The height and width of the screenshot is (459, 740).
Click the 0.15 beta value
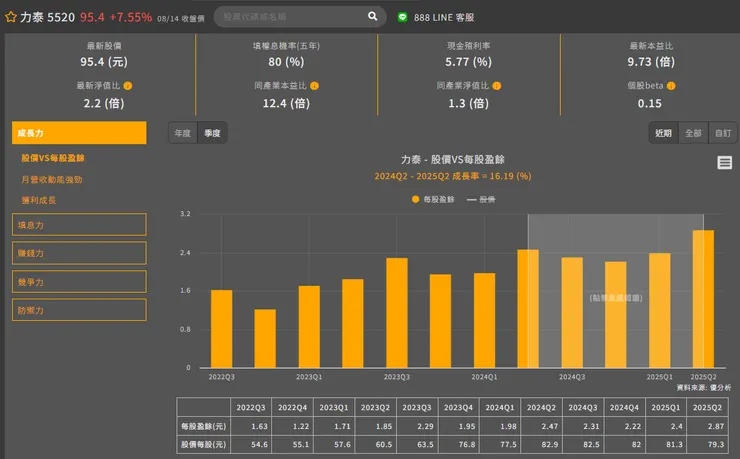(x=649, y=103)
